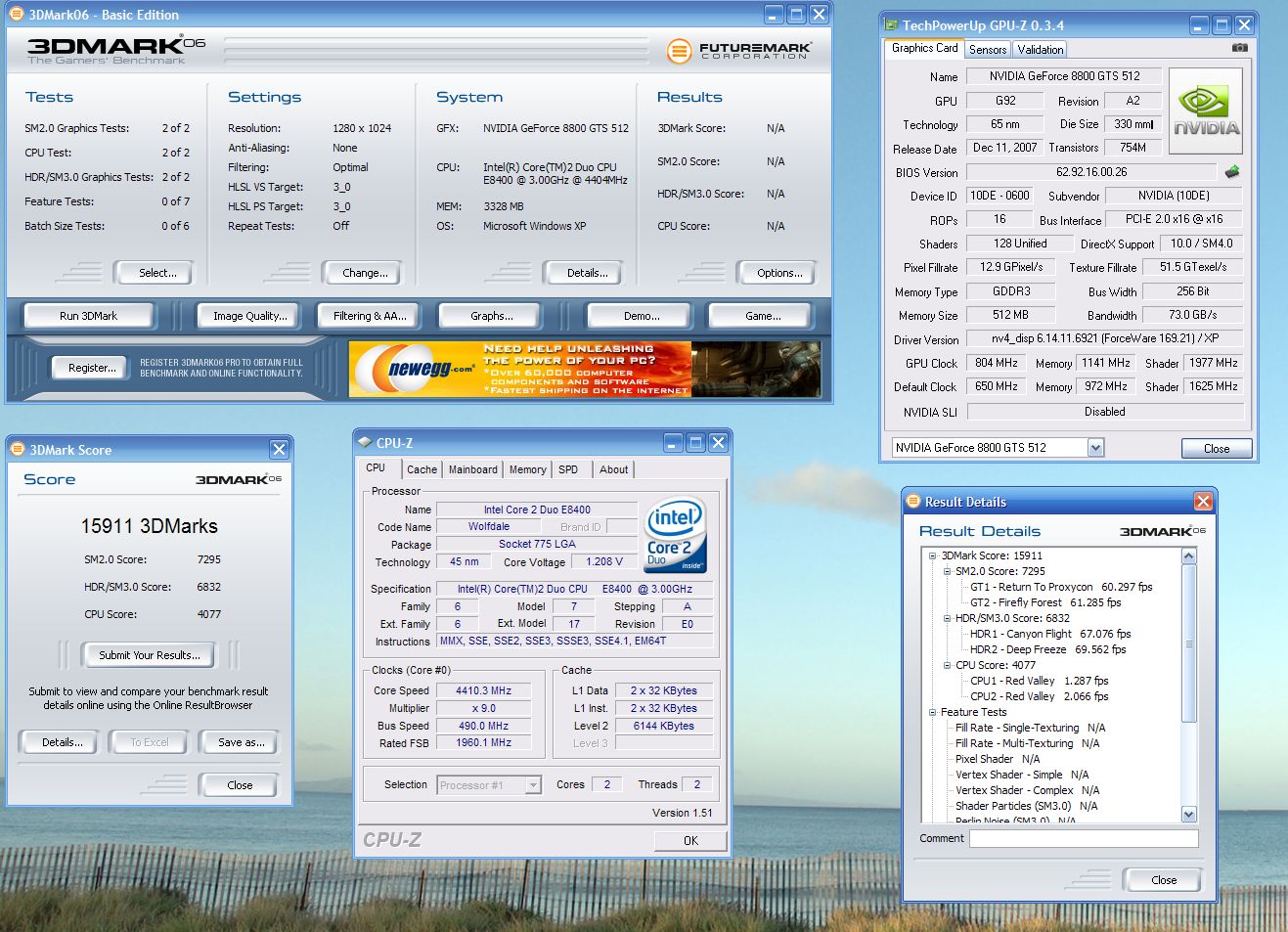1288x932 pixels.
Task: Click the Result Details scrollbar up arrow
Action: (1189, 555)
